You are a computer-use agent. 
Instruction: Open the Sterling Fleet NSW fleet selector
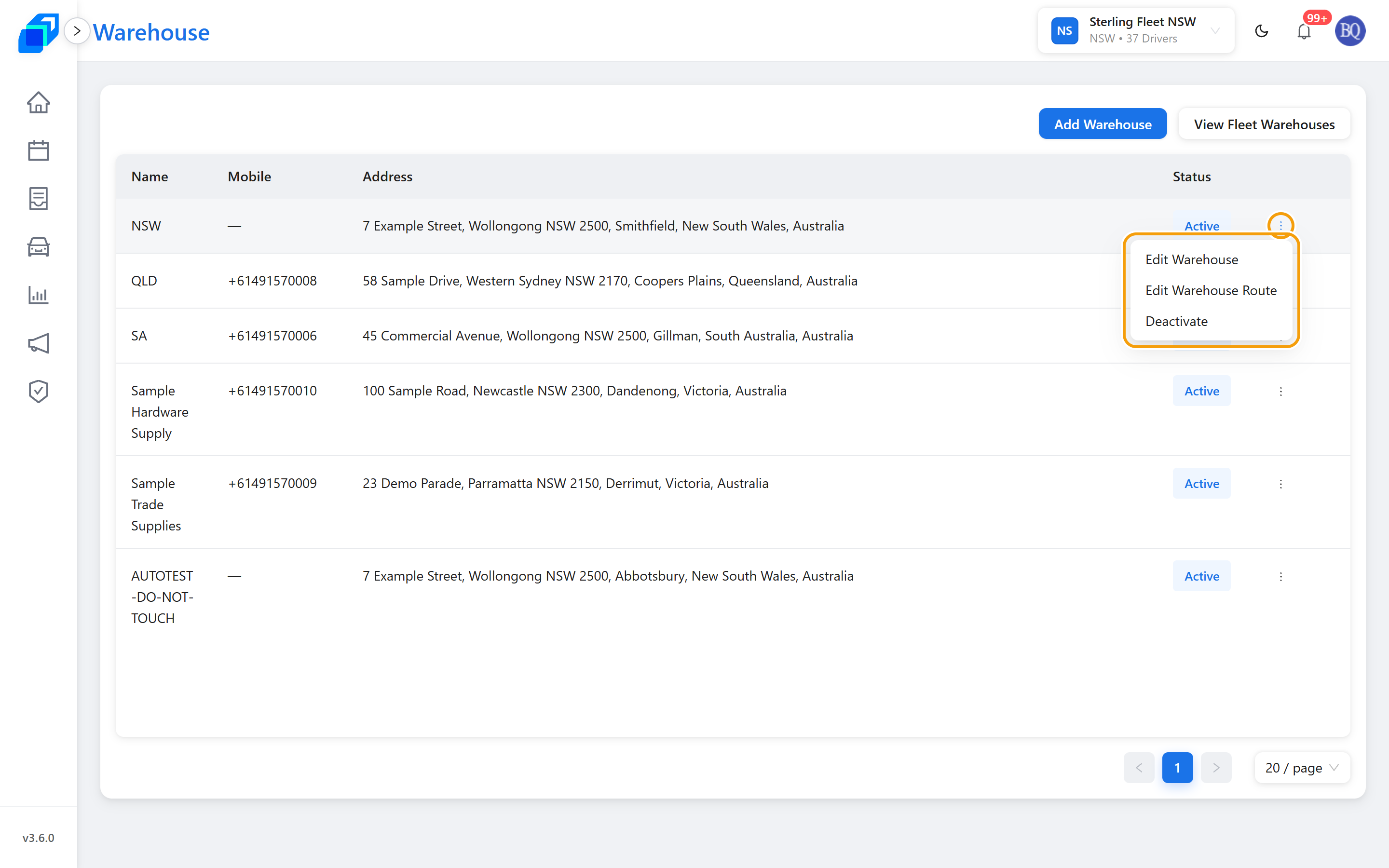(1136, 30)
